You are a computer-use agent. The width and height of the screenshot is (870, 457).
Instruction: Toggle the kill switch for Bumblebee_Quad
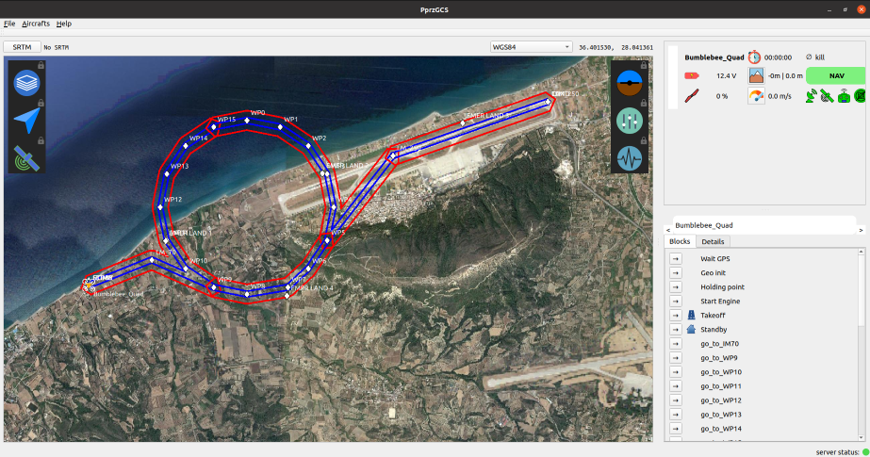coord(815,57)
